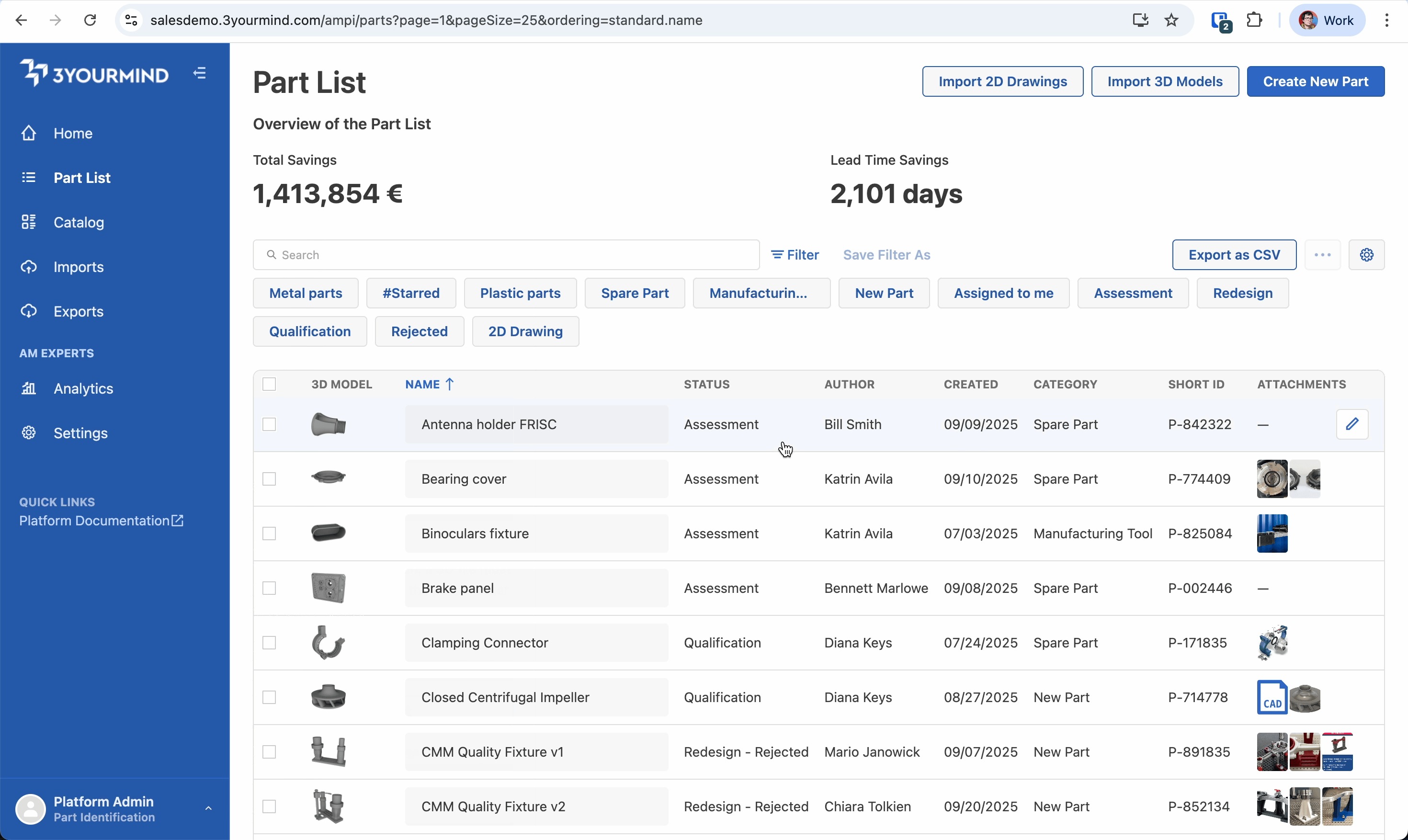Select the Clamping Connector row checkbox
Viewport: 1408px width, 840px height.
[x=269, y=643]
